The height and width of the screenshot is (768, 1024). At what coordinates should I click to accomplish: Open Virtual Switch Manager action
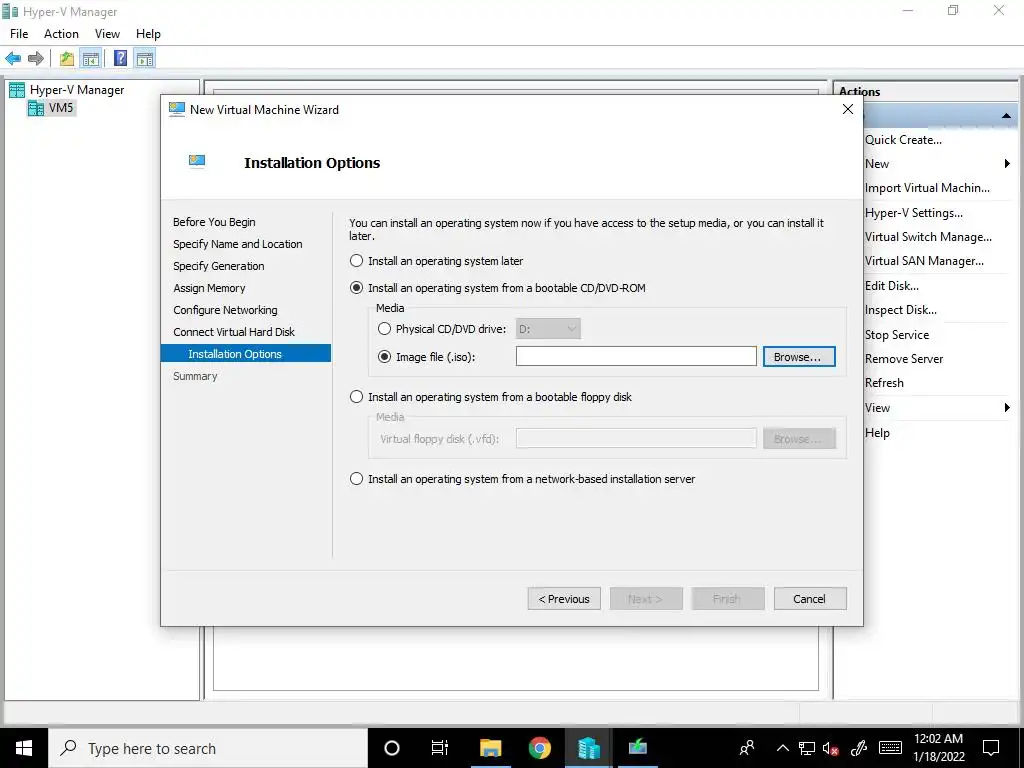click(928, 237)
